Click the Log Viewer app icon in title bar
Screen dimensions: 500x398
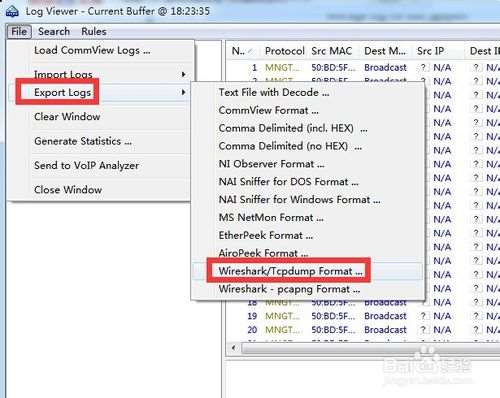click(12, 11)
